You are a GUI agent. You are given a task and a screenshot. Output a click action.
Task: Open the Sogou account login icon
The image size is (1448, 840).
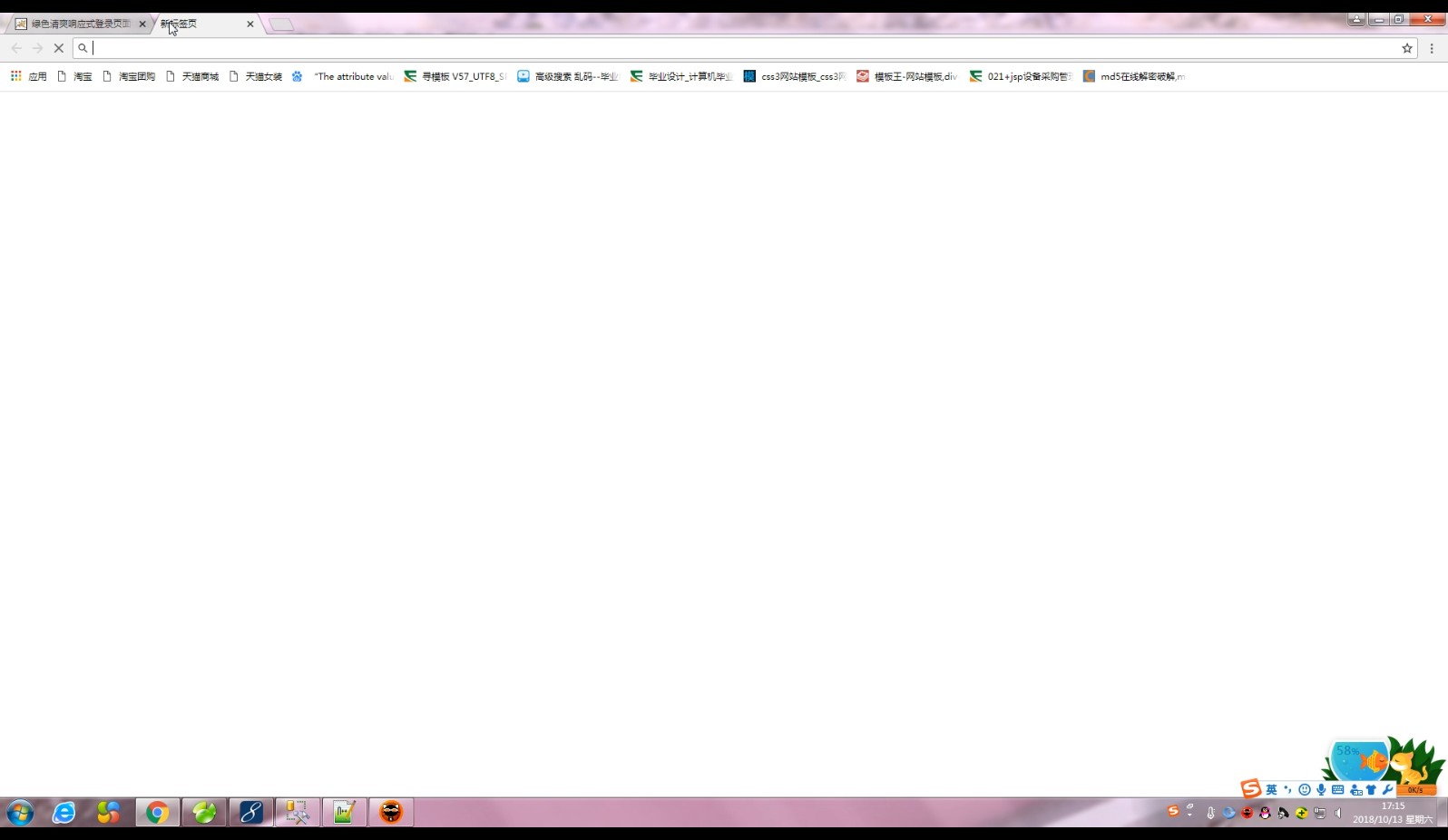point(1355,790)
